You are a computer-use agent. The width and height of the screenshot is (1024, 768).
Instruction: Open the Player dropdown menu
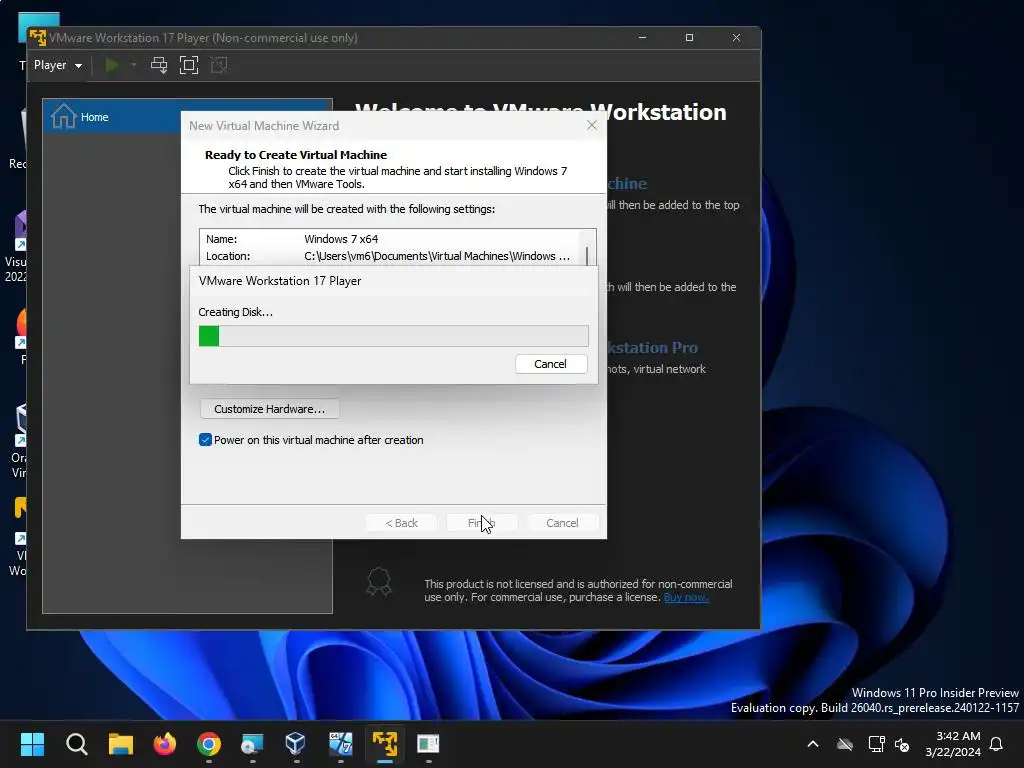click(x=57, y=65)
